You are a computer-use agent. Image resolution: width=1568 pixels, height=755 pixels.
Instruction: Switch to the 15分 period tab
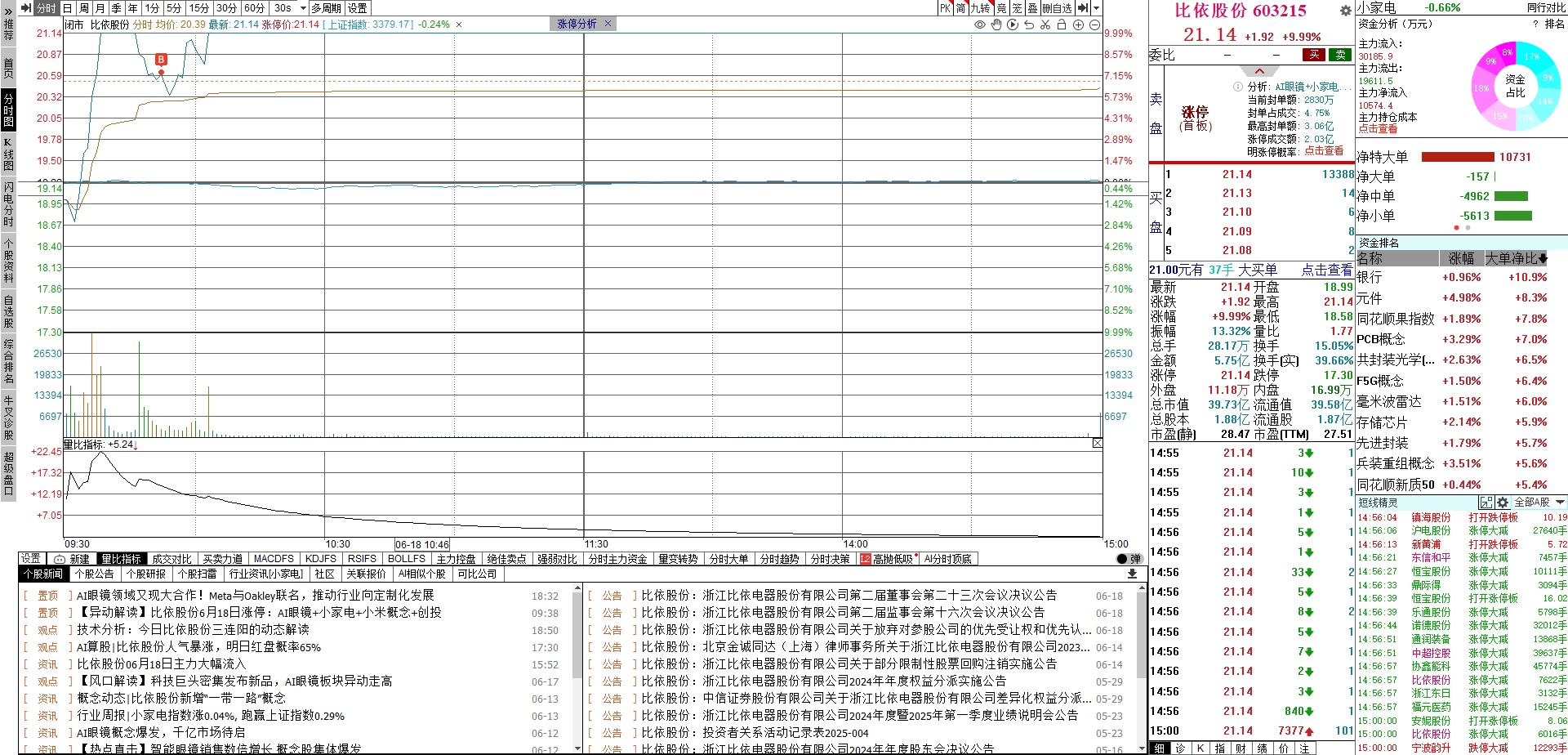[199, 8]
